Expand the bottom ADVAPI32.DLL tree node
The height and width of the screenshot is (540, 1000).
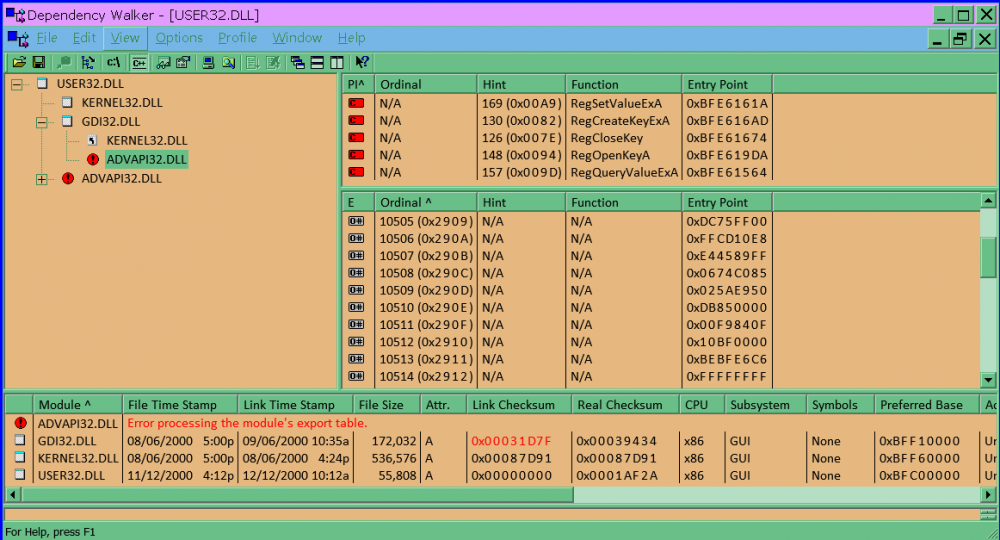tap(42, 179)
